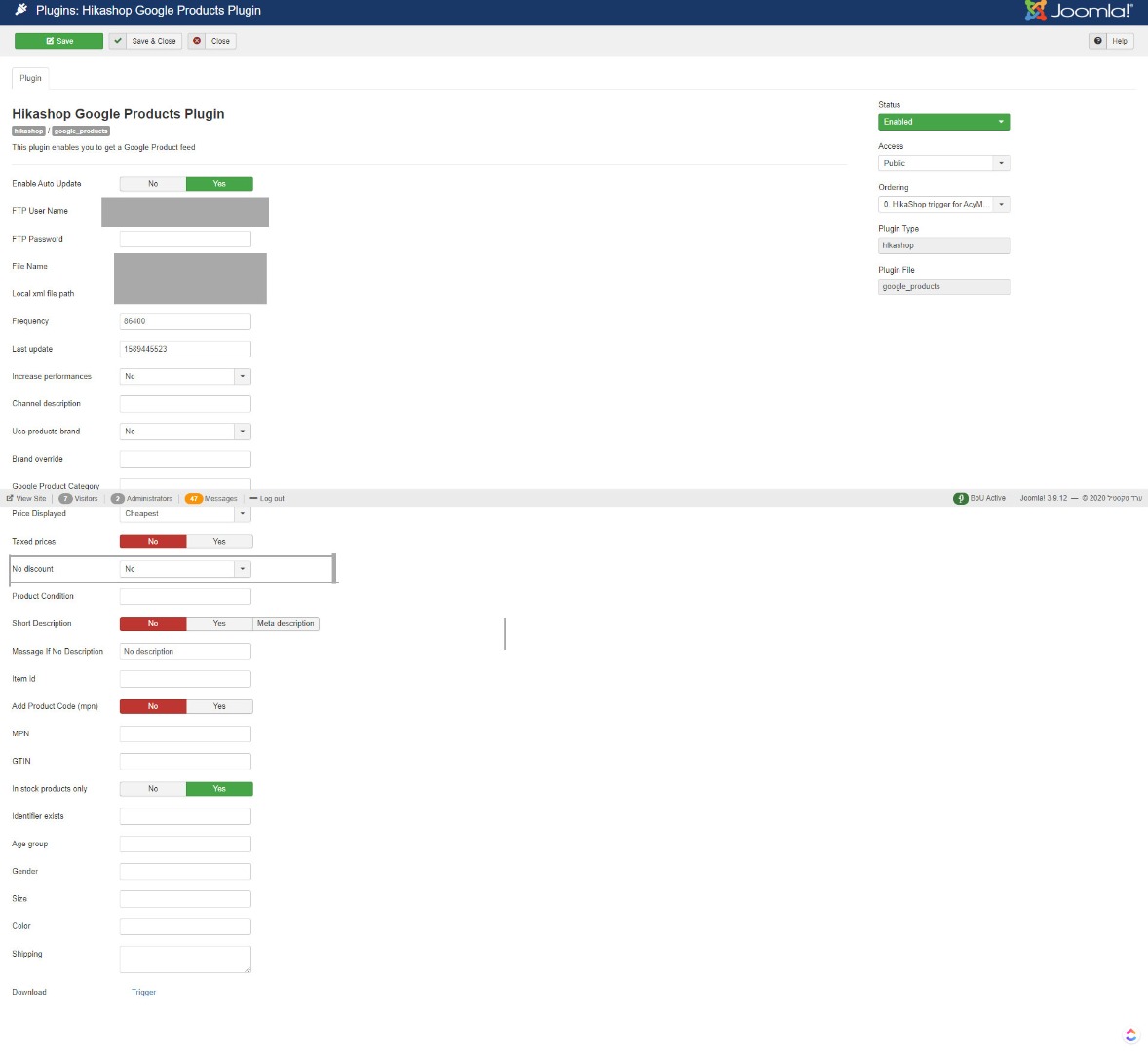Image resolution: width=1148 pixels, height=1052 pixels.
Task: Click the Product Condition field
Action: point(185,596)
